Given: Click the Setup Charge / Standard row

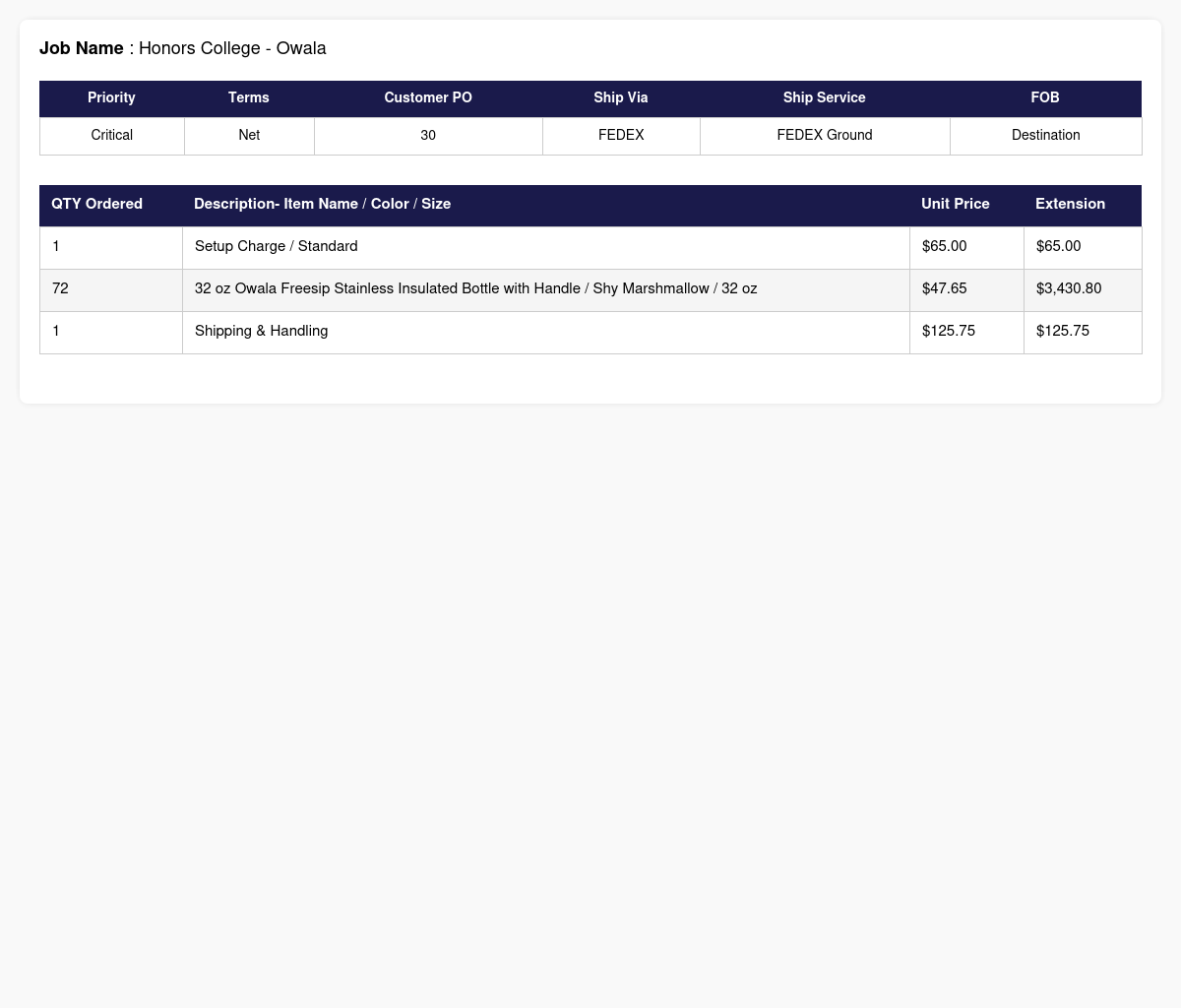Looking at the screenshot, I should (x=590, y=247).
